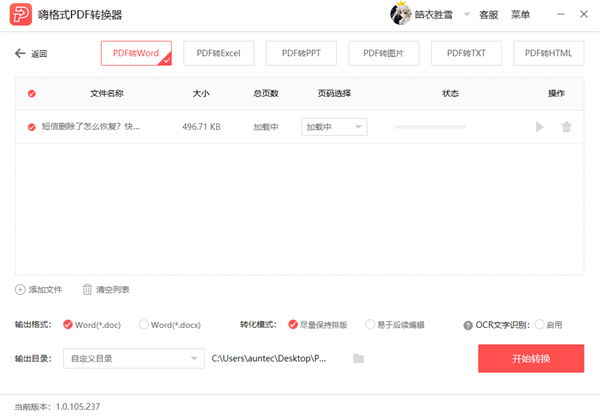Toggle the select-all checkbox in header
600x419 pixels.
click(x=31, y=94)
